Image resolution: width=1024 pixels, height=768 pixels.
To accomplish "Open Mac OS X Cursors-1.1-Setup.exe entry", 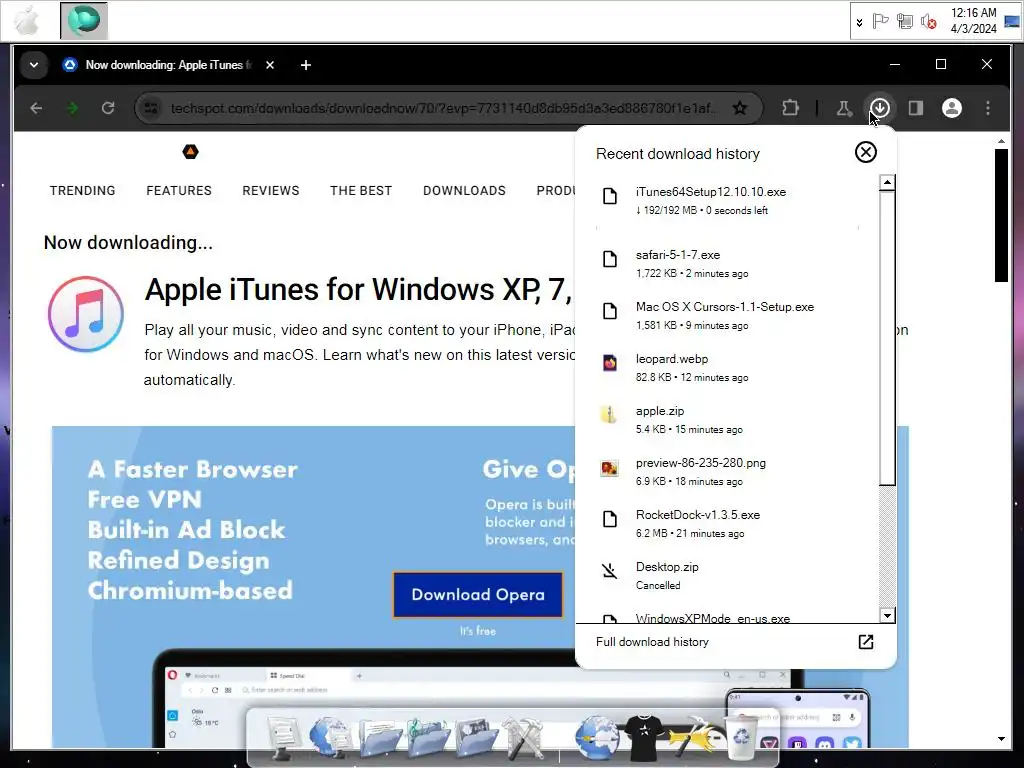I will [727, 315].
